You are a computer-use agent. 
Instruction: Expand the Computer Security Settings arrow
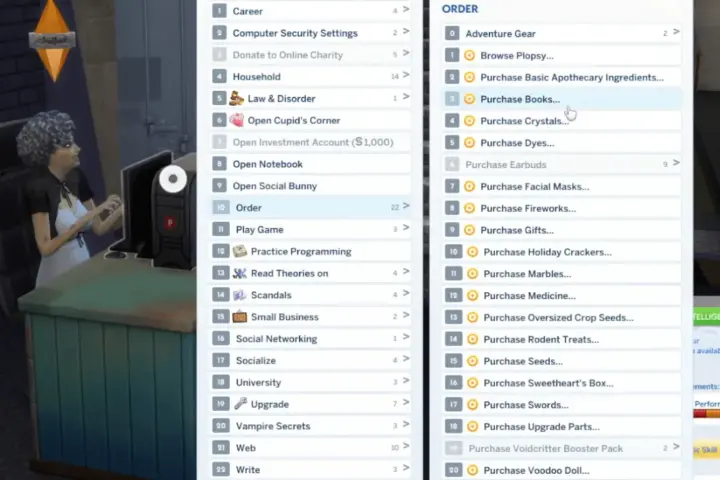[x=406, y=31]
